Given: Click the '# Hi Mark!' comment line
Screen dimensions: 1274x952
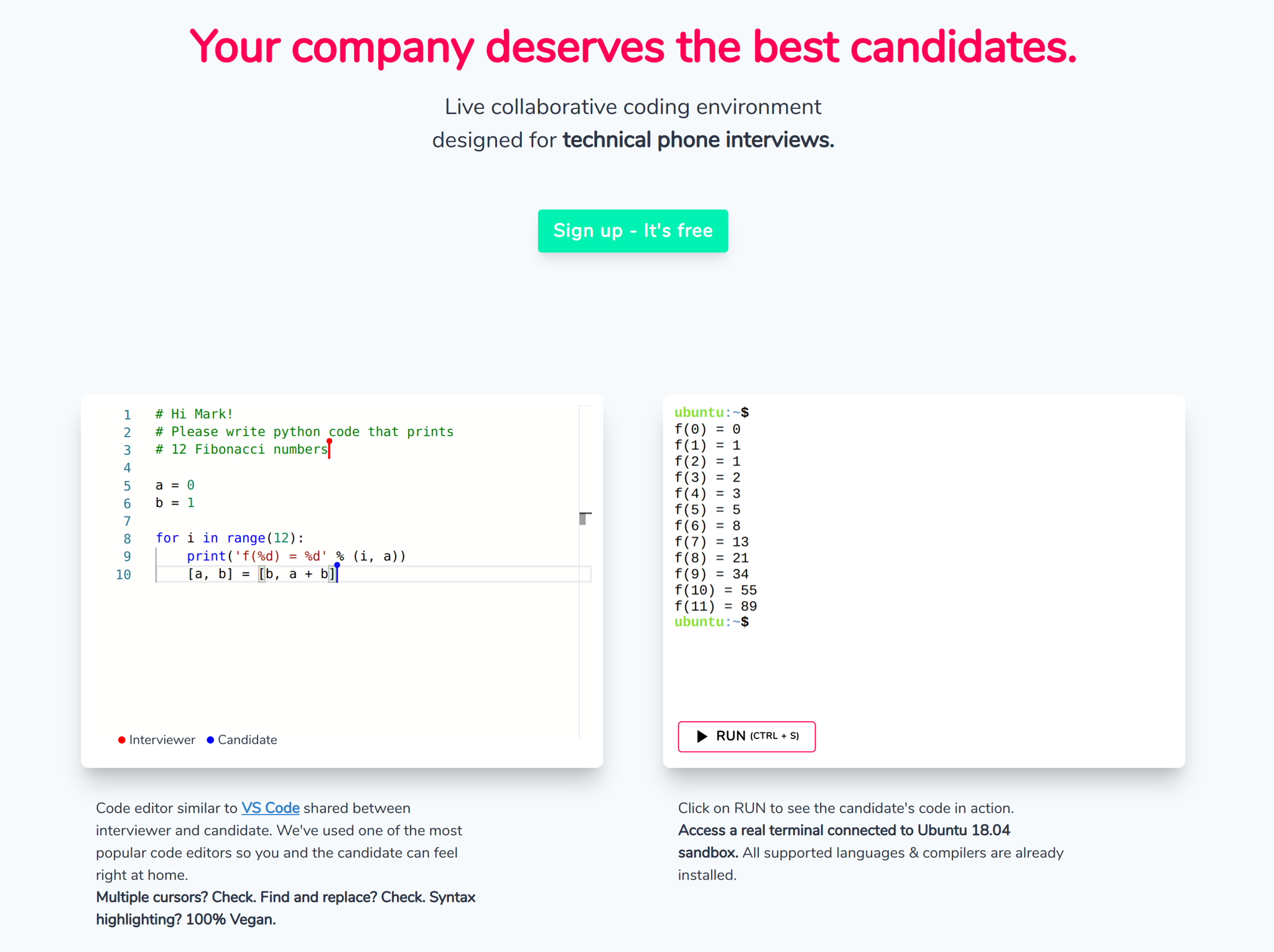Looking at the screenshot, I should pyautogui.click(x=194, y=414).
